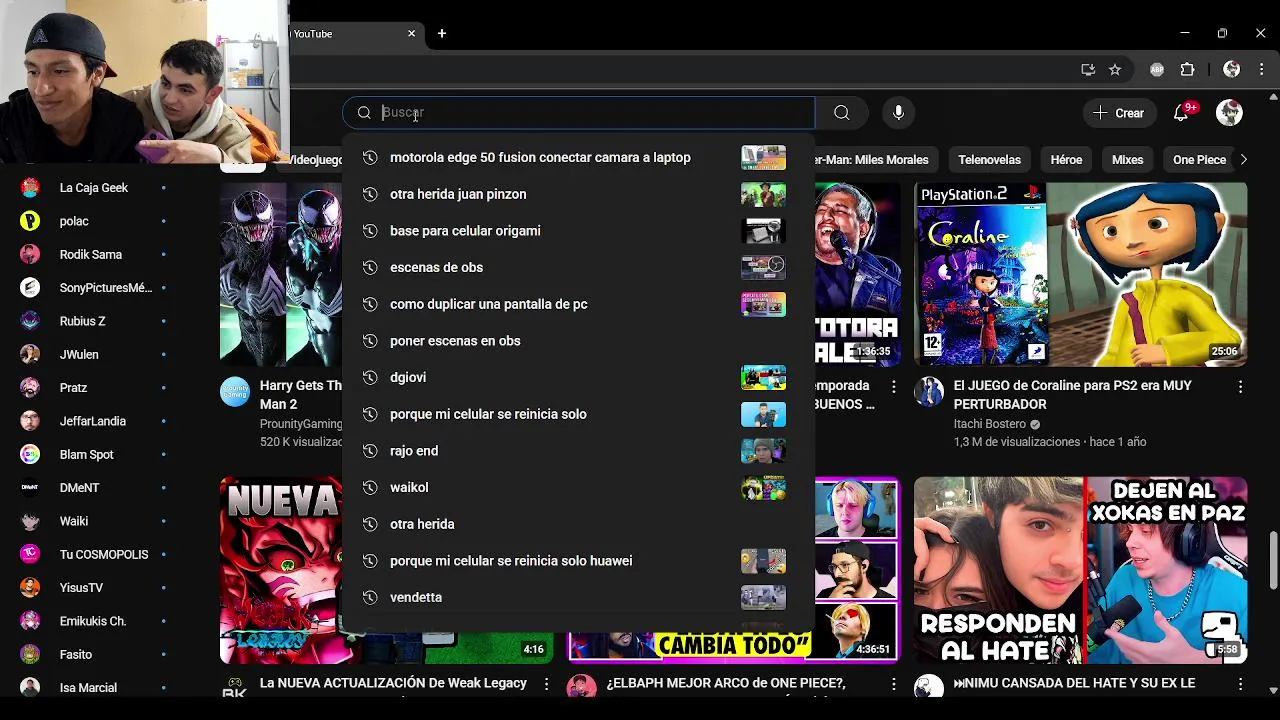The image size is (1280, 720).
Task: Click Itachi Bostero channel avatar
Action: coord(929,392)
